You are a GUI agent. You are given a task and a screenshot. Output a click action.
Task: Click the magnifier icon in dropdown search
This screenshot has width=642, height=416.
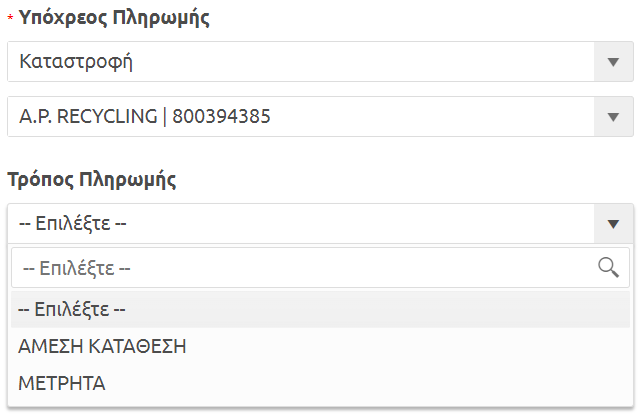click(x=607, y=266)
